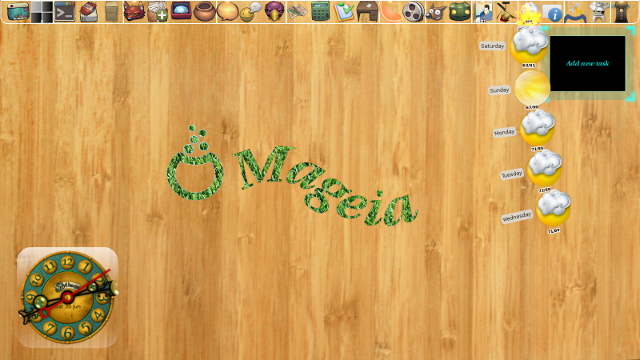Click the wooden office desk icon

click(367, 11)
